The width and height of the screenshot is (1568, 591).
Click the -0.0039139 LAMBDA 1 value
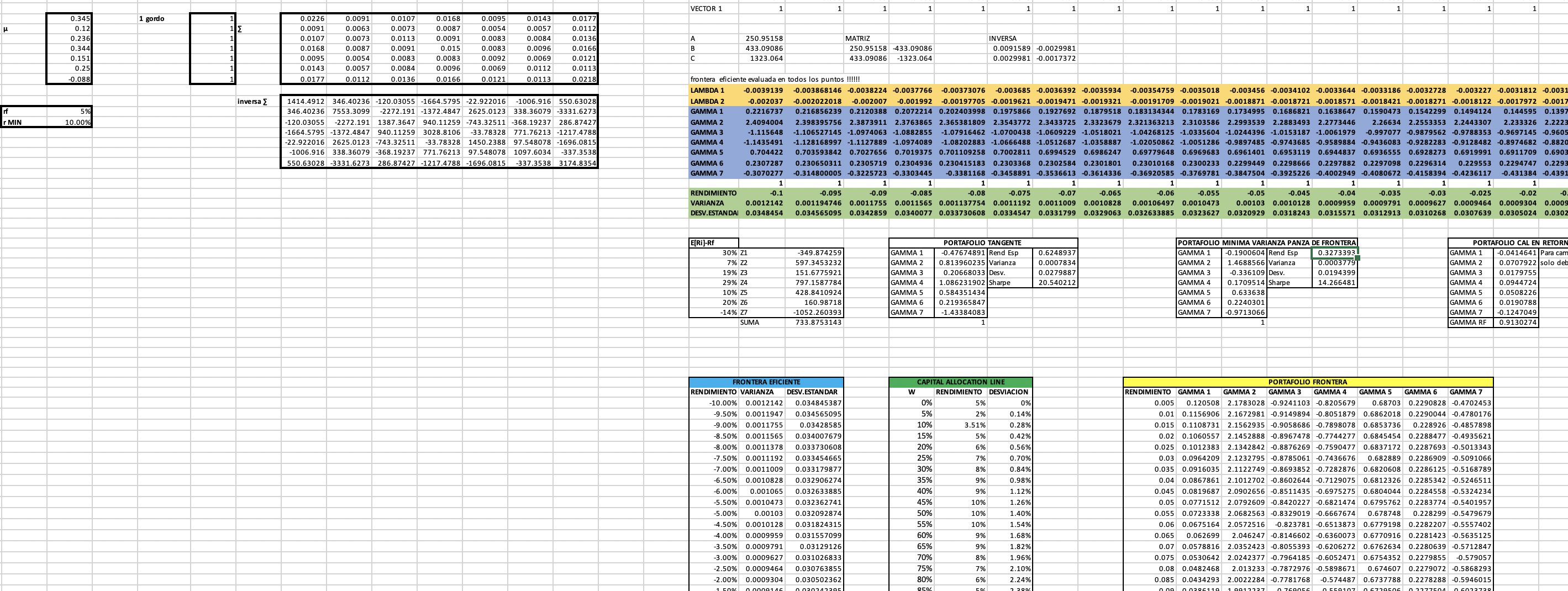coord(761,90)
